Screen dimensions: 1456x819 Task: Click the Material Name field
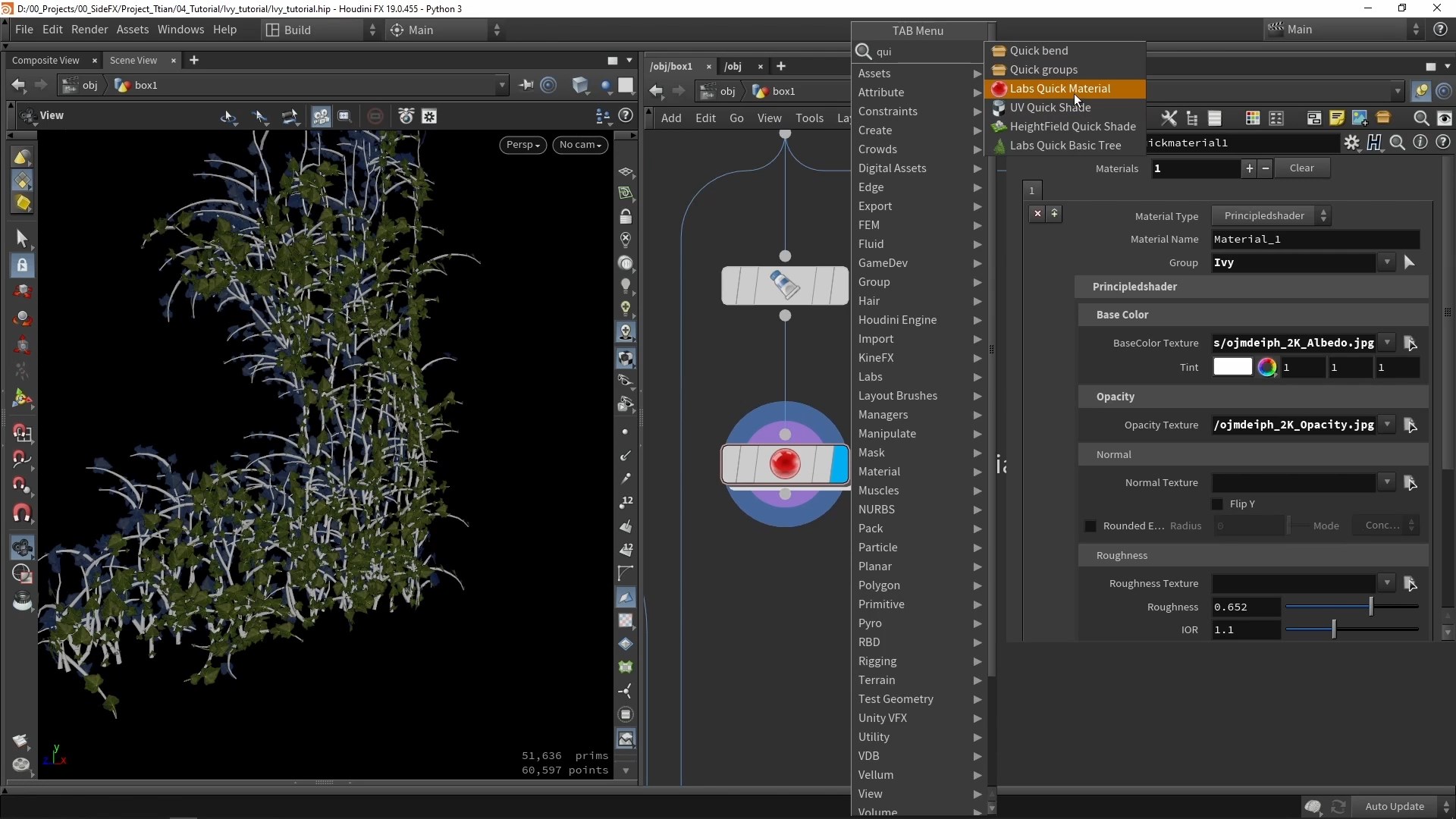pos(1316,240)
